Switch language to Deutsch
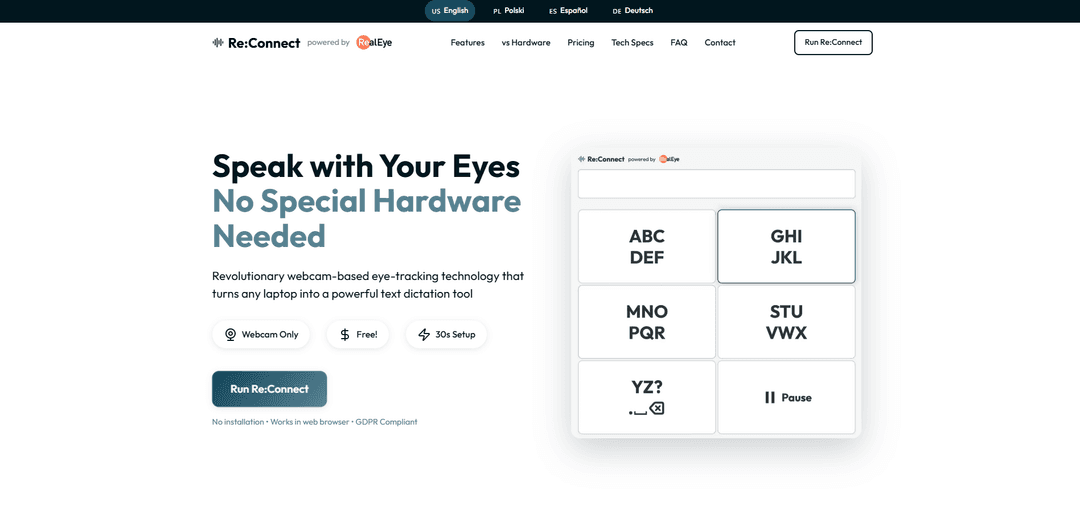 coord(632,11)
